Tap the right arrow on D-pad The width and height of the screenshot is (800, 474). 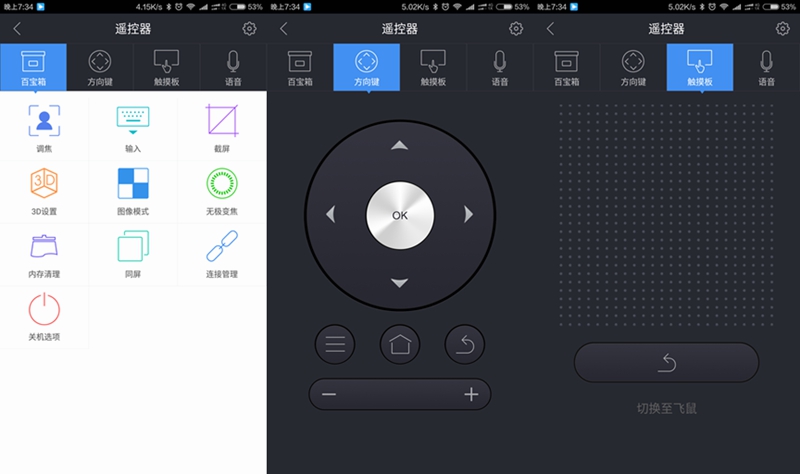[469, 214]
